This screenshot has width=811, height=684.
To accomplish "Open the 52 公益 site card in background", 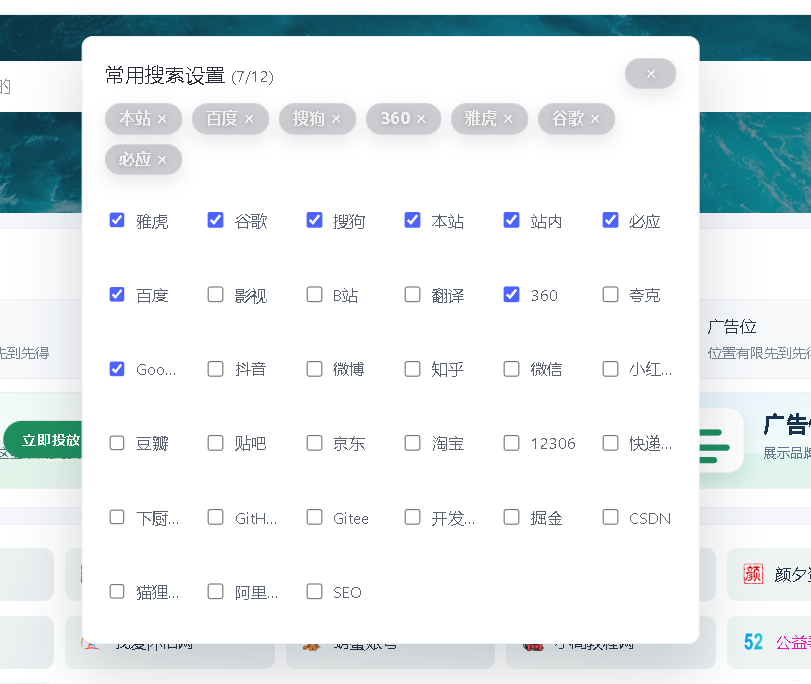I will coord(769,642).
